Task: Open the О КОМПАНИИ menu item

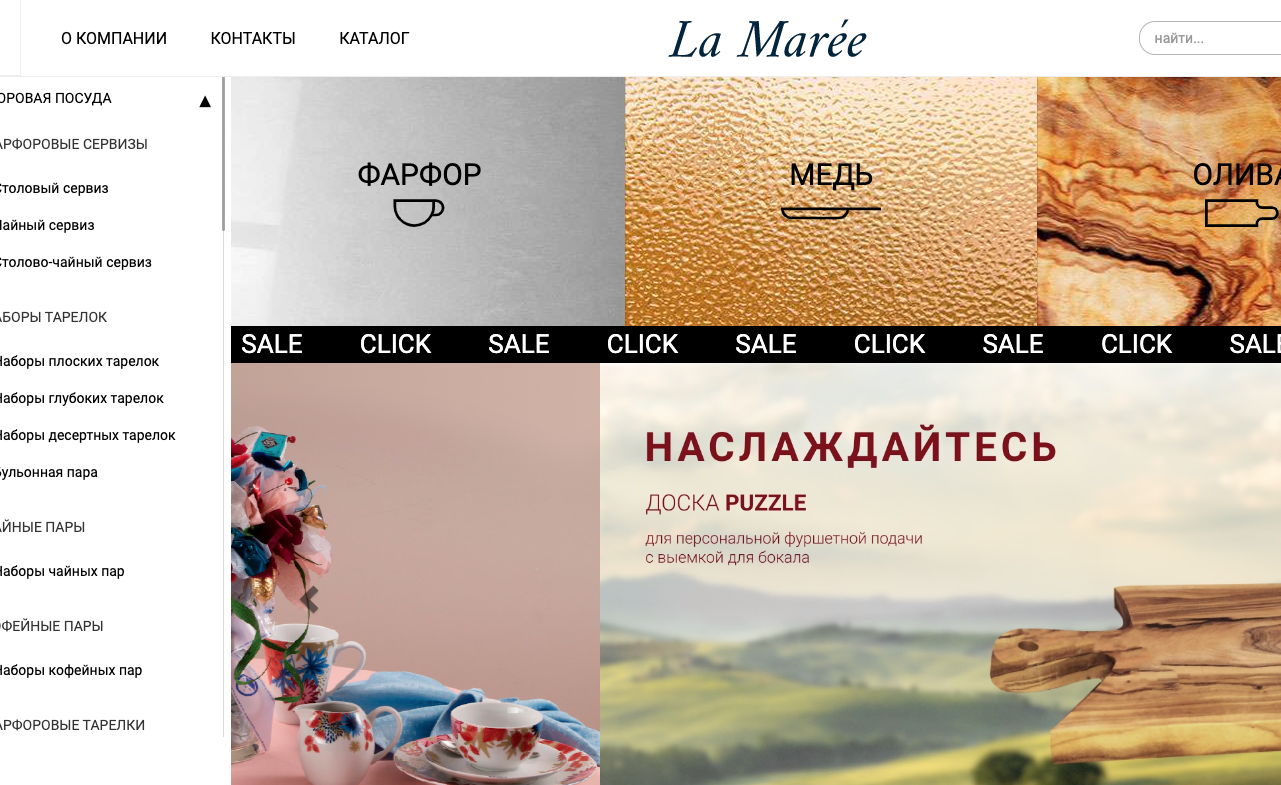Action: click(114, 39)
